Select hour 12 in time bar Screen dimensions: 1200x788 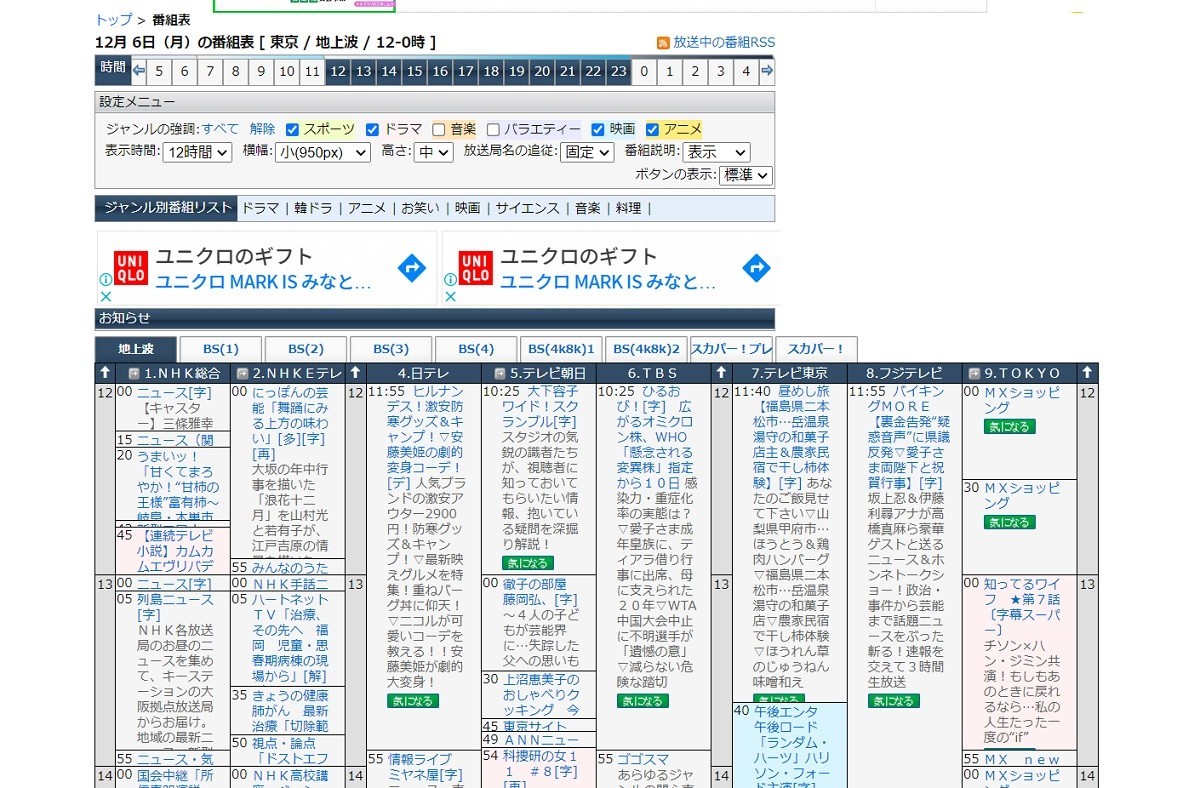[338, 71]
